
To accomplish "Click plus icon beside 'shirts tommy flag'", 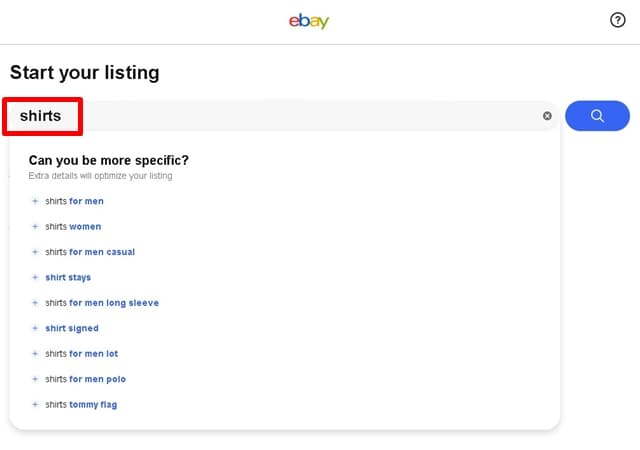I will click(x=35, y=405).
